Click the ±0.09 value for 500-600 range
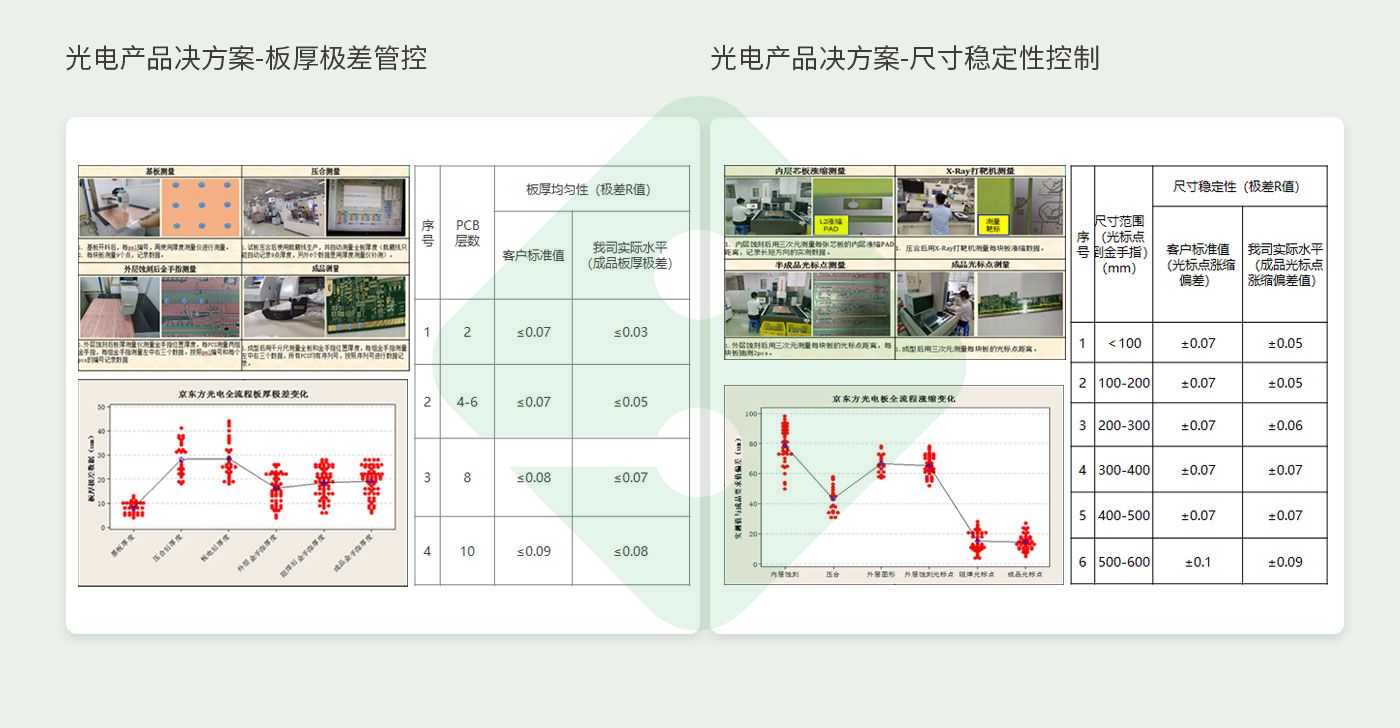Viewport: 1400px width, 728px height. pos(1284,561)
